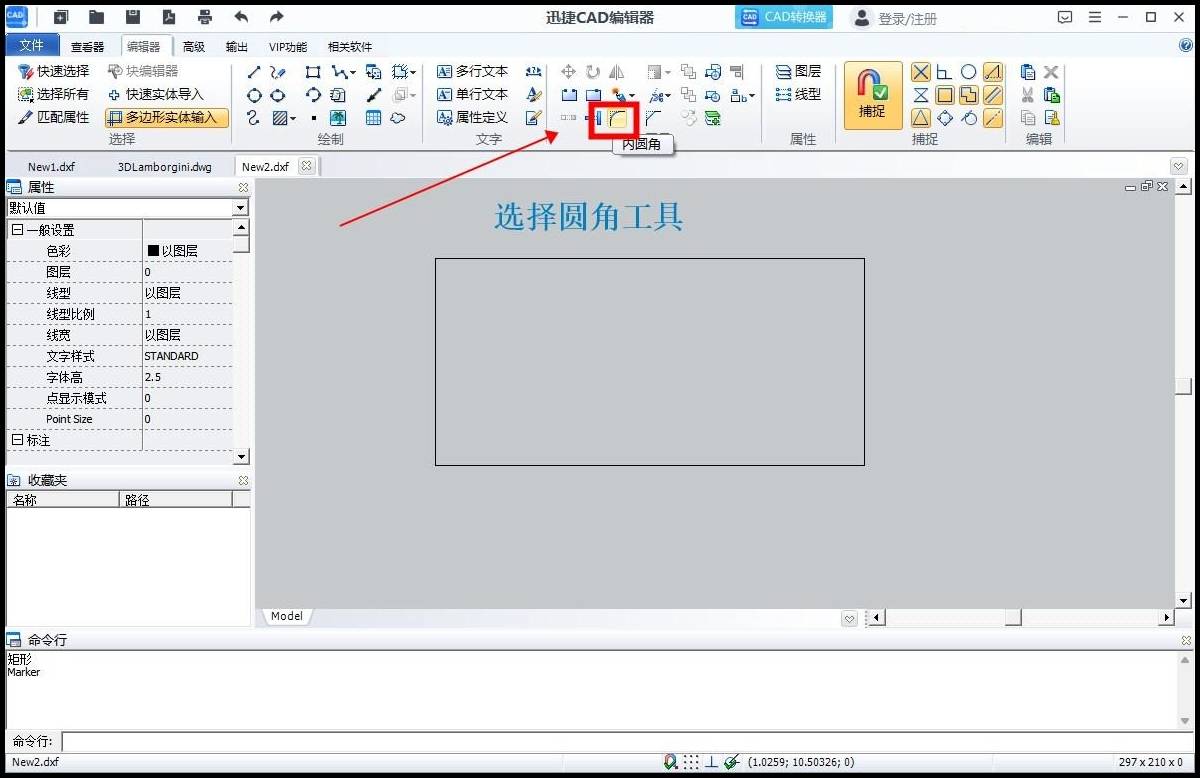
Task: Open the 图层 layers button
Action: pos(798,72)
